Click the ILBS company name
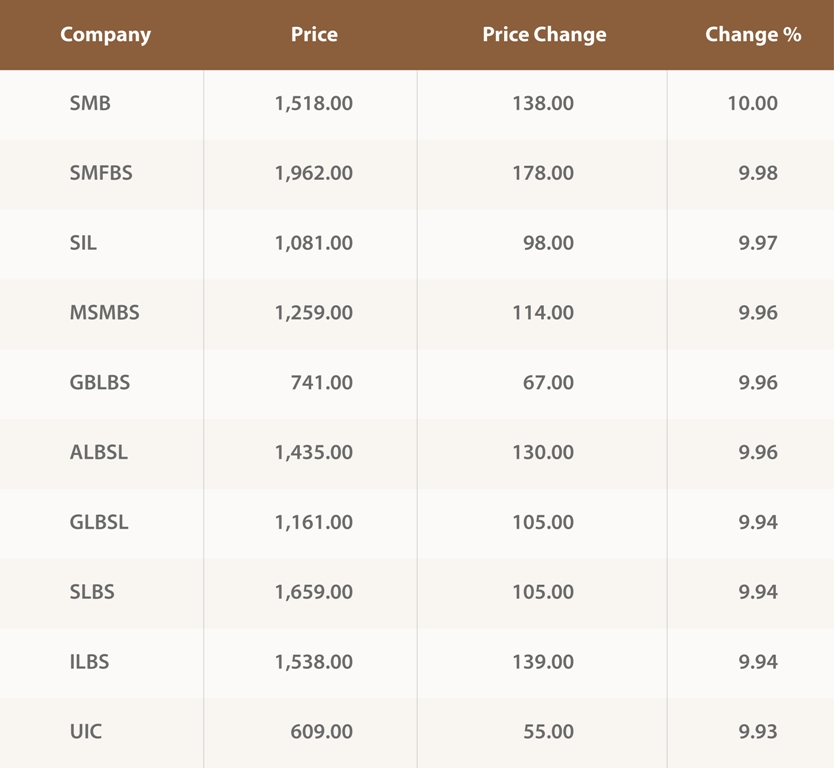Image resolution: width=834 pixels, height=768 pixels. [90, 662]
